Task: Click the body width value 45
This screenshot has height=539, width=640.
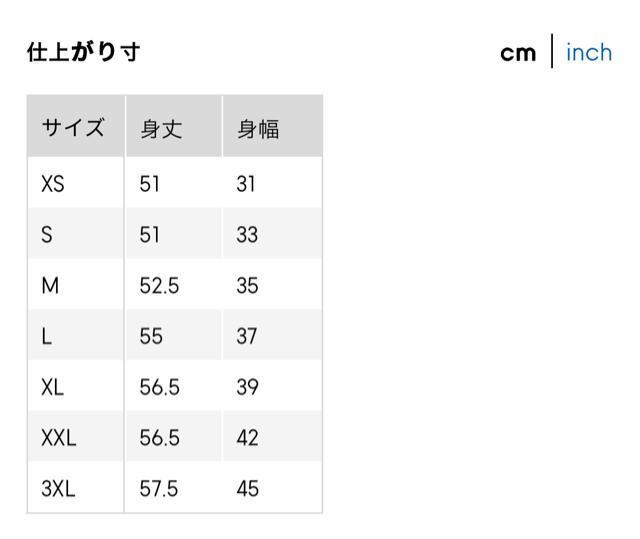Action: pos(247,489)
